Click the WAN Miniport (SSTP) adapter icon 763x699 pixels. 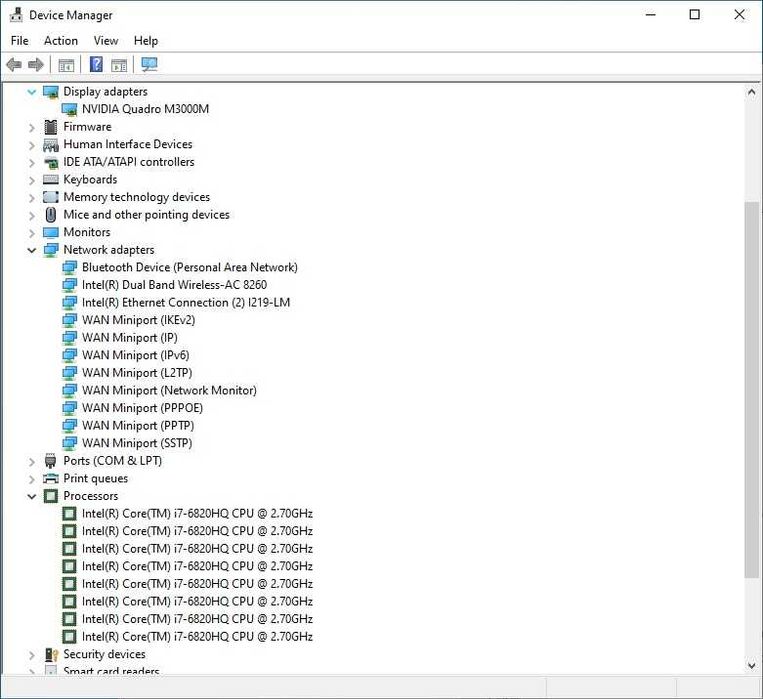pos(70,443)
